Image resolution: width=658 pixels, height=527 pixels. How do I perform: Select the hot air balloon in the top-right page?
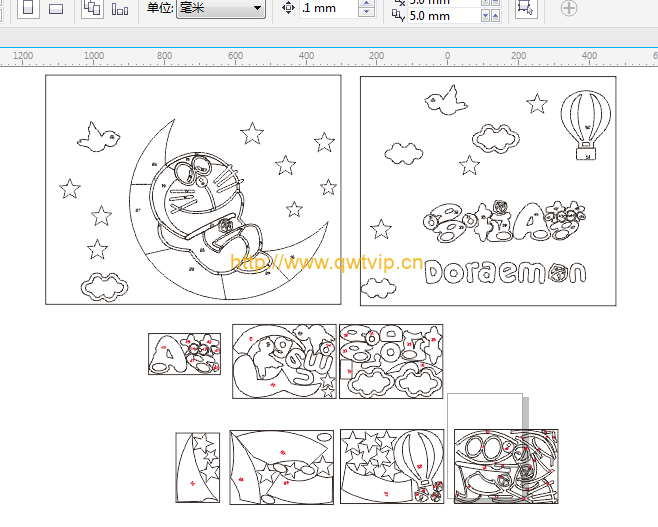click(x=586, y=125)
